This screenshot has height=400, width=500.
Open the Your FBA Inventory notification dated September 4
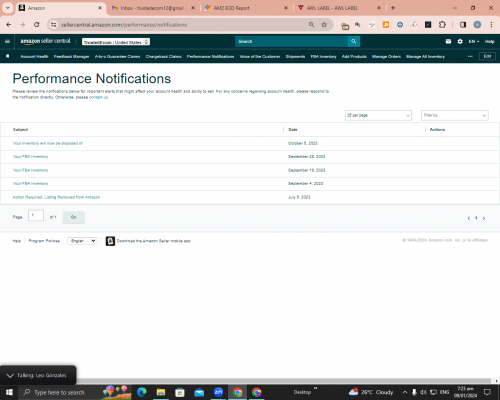coord(30,184)
